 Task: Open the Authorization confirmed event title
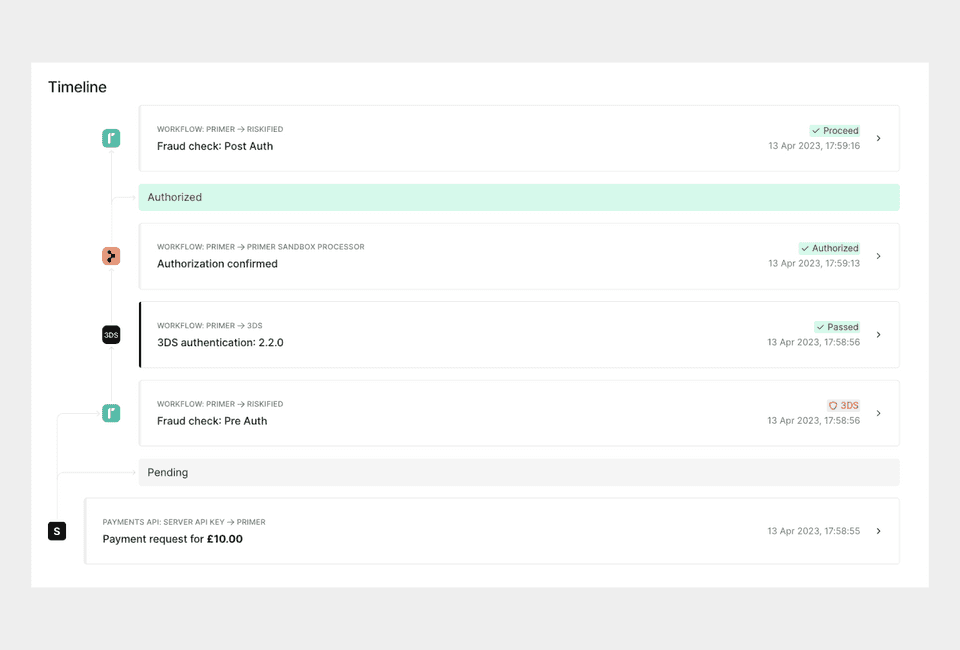(217, 264)
